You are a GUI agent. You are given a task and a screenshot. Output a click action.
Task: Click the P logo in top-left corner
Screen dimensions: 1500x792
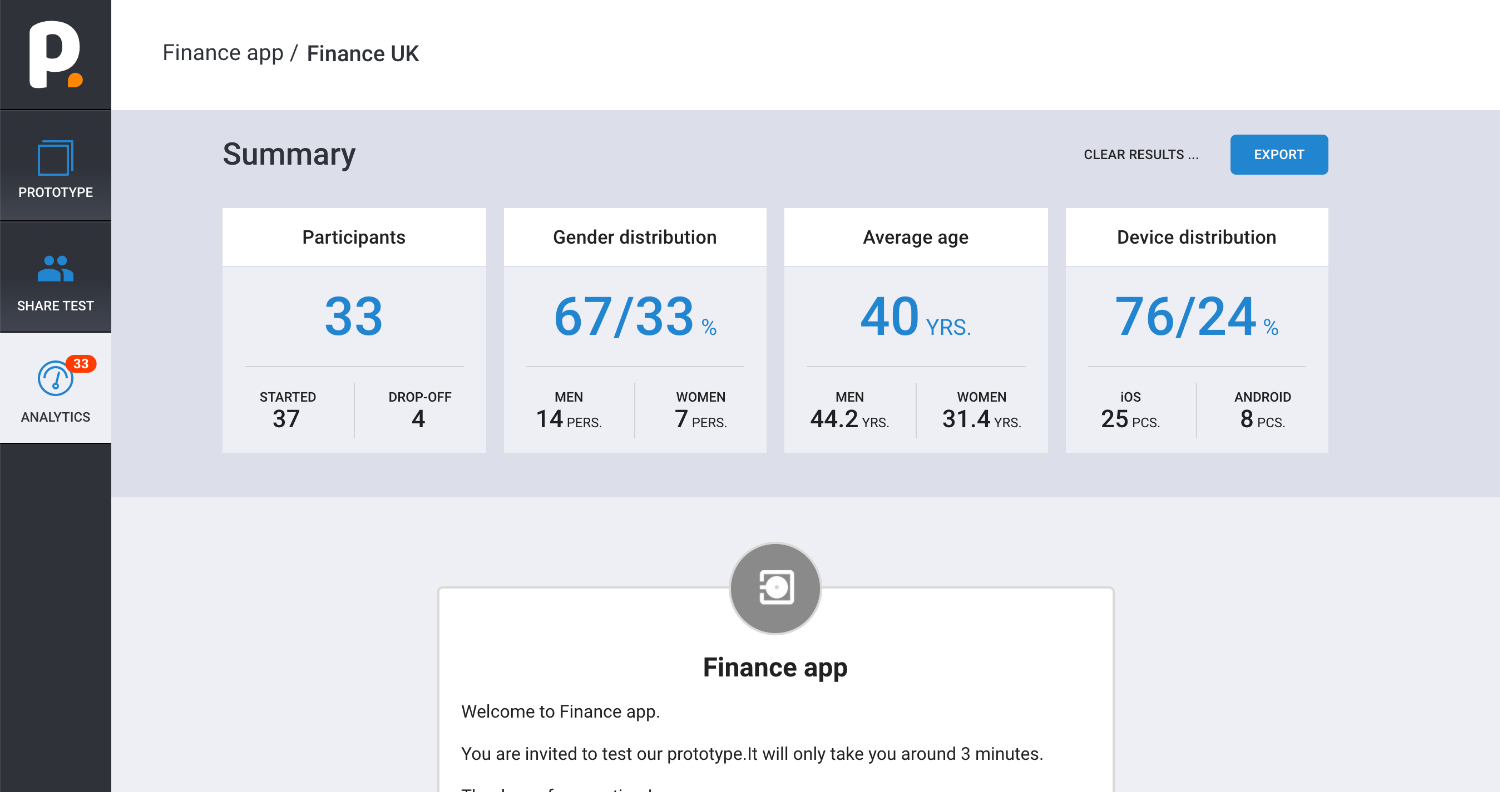click(x=55, y=55)
